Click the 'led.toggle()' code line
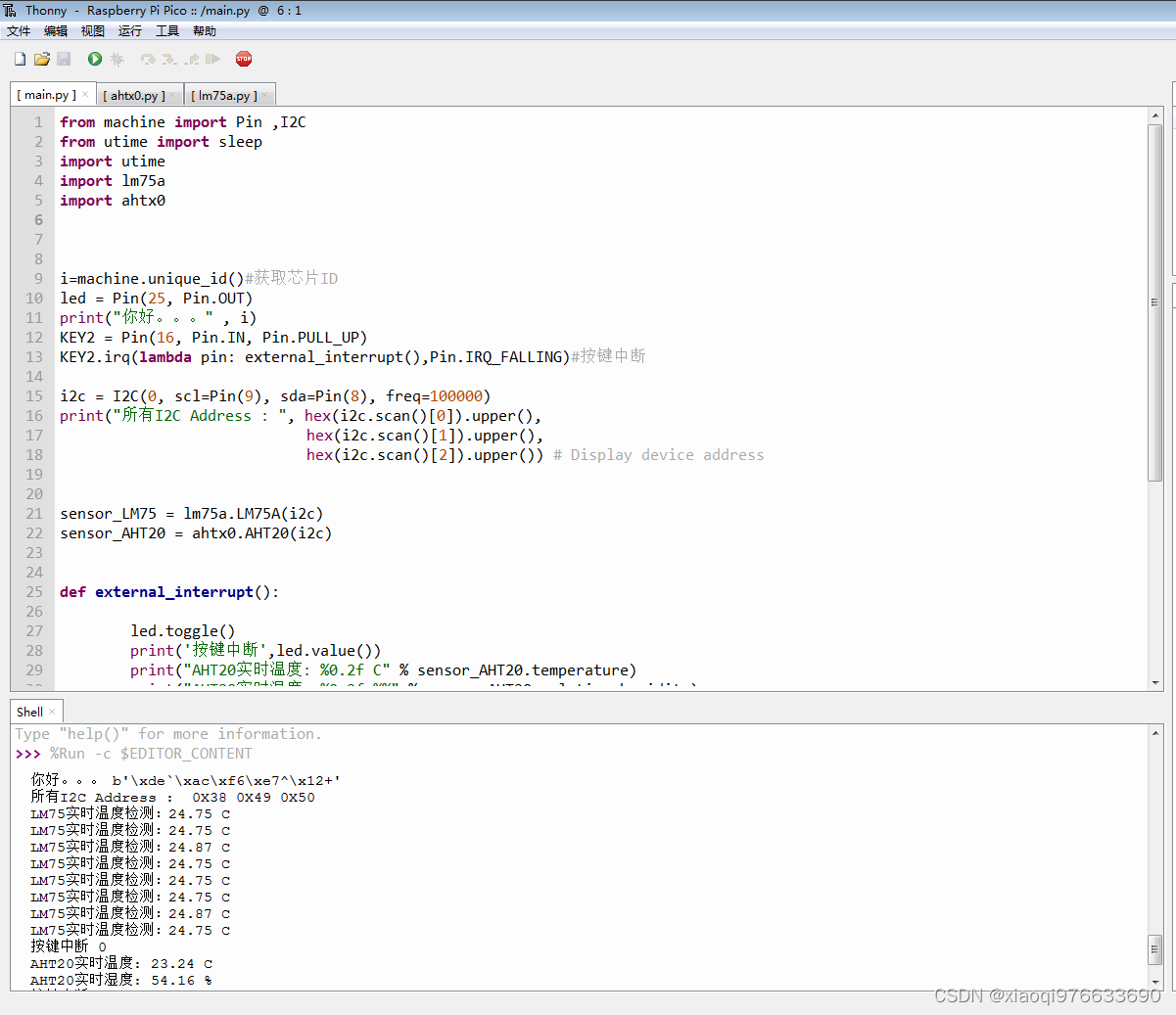The height and width of the screenshot is (1015, 1176). [183, 631]
